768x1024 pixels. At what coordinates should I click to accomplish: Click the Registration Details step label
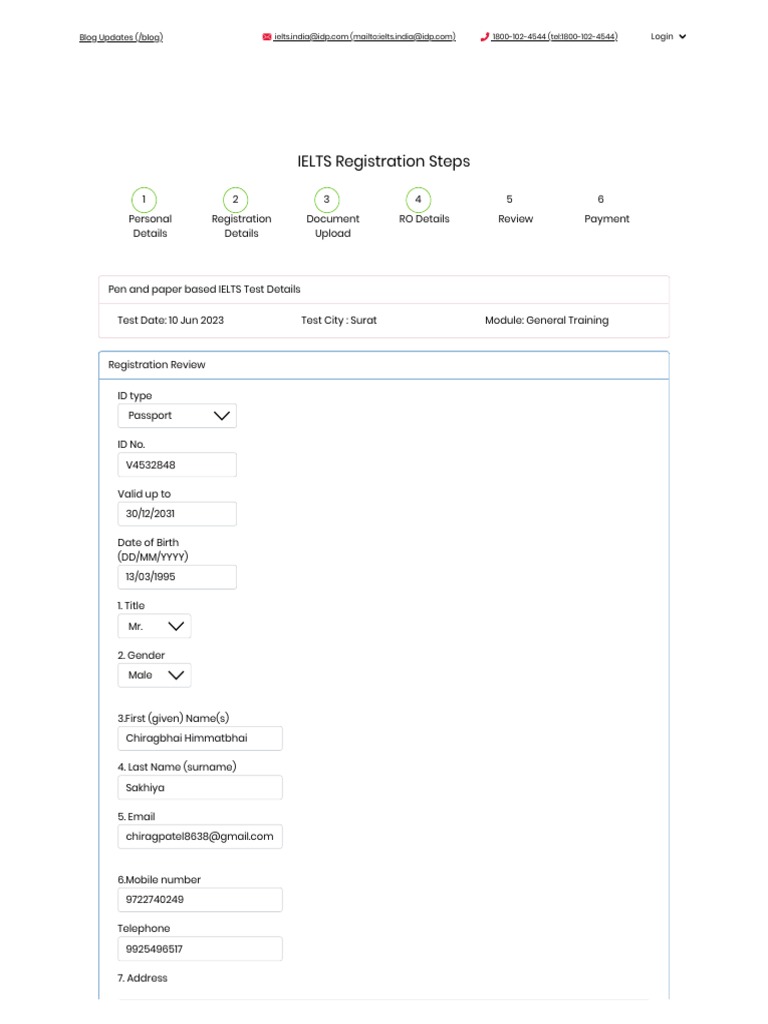tap(242, 226)
